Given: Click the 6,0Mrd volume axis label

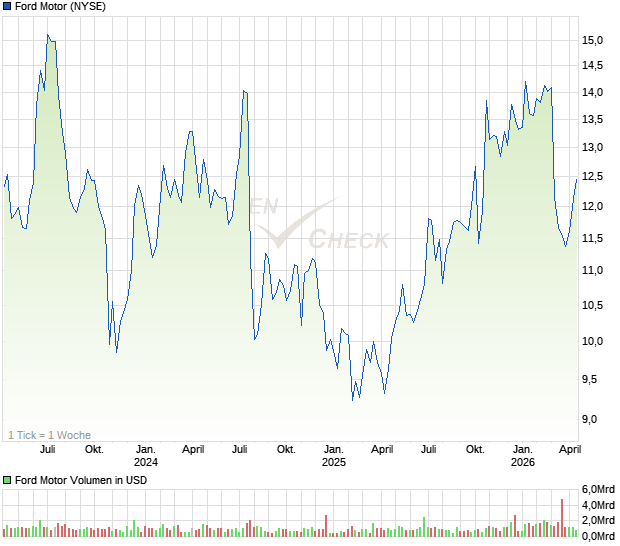Looking at the screenshot, I should [x=598, y=489].
